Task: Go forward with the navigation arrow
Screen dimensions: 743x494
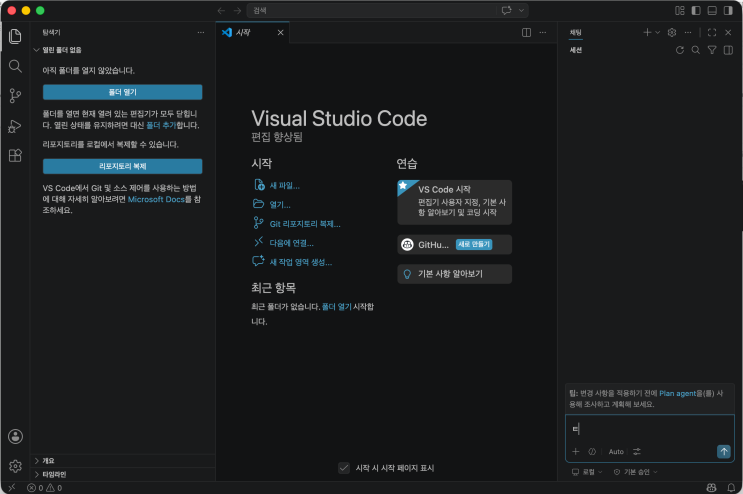Action: pyautogui.click(x=237, y=10)
